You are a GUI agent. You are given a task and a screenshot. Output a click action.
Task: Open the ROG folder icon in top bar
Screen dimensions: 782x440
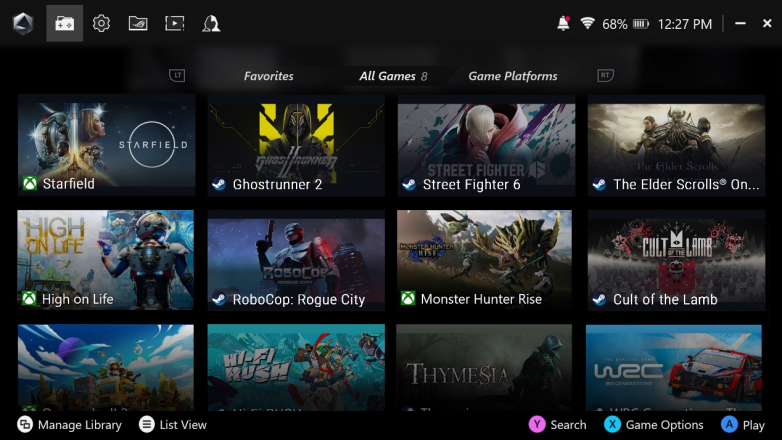point(138,23)
